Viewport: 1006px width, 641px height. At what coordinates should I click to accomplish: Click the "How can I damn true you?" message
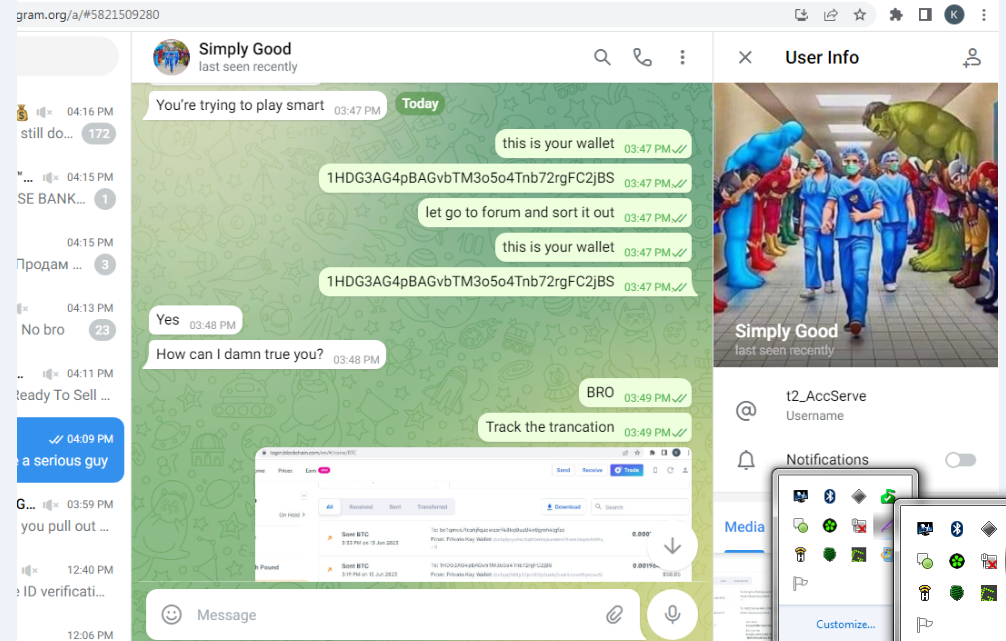coord(267,355)
